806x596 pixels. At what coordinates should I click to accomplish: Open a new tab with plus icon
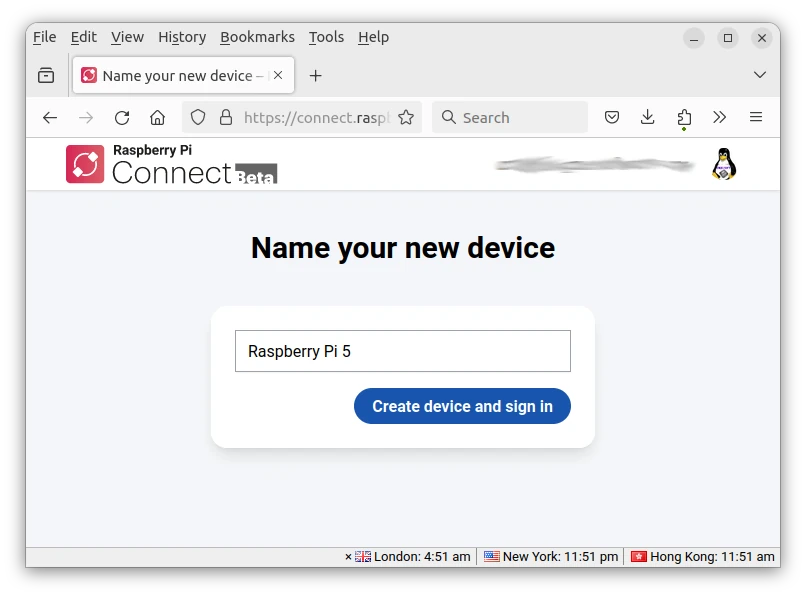click(316, 76)
